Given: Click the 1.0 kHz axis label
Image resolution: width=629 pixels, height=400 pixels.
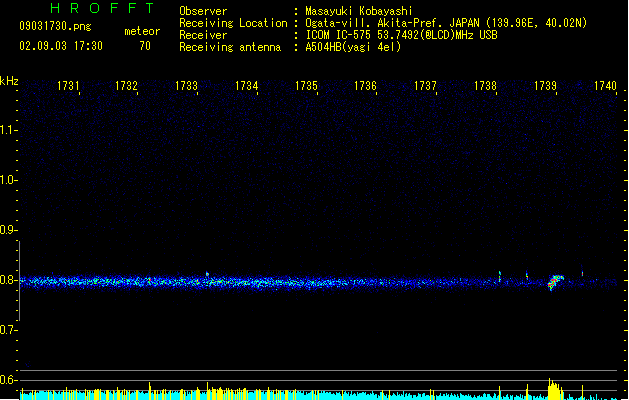Looking at the screenshot, I should [7, 180].
